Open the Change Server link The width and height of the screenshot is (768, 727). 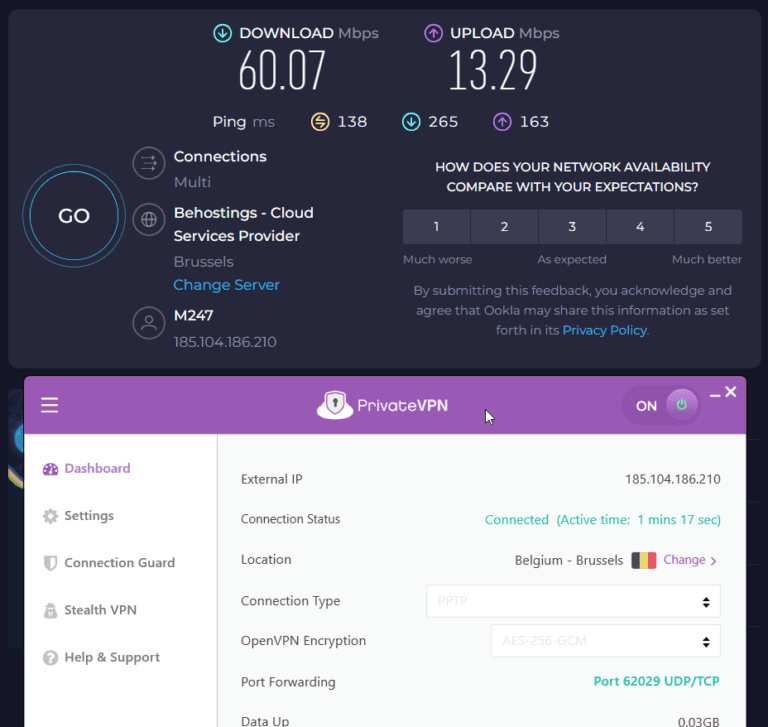point(226,285)
